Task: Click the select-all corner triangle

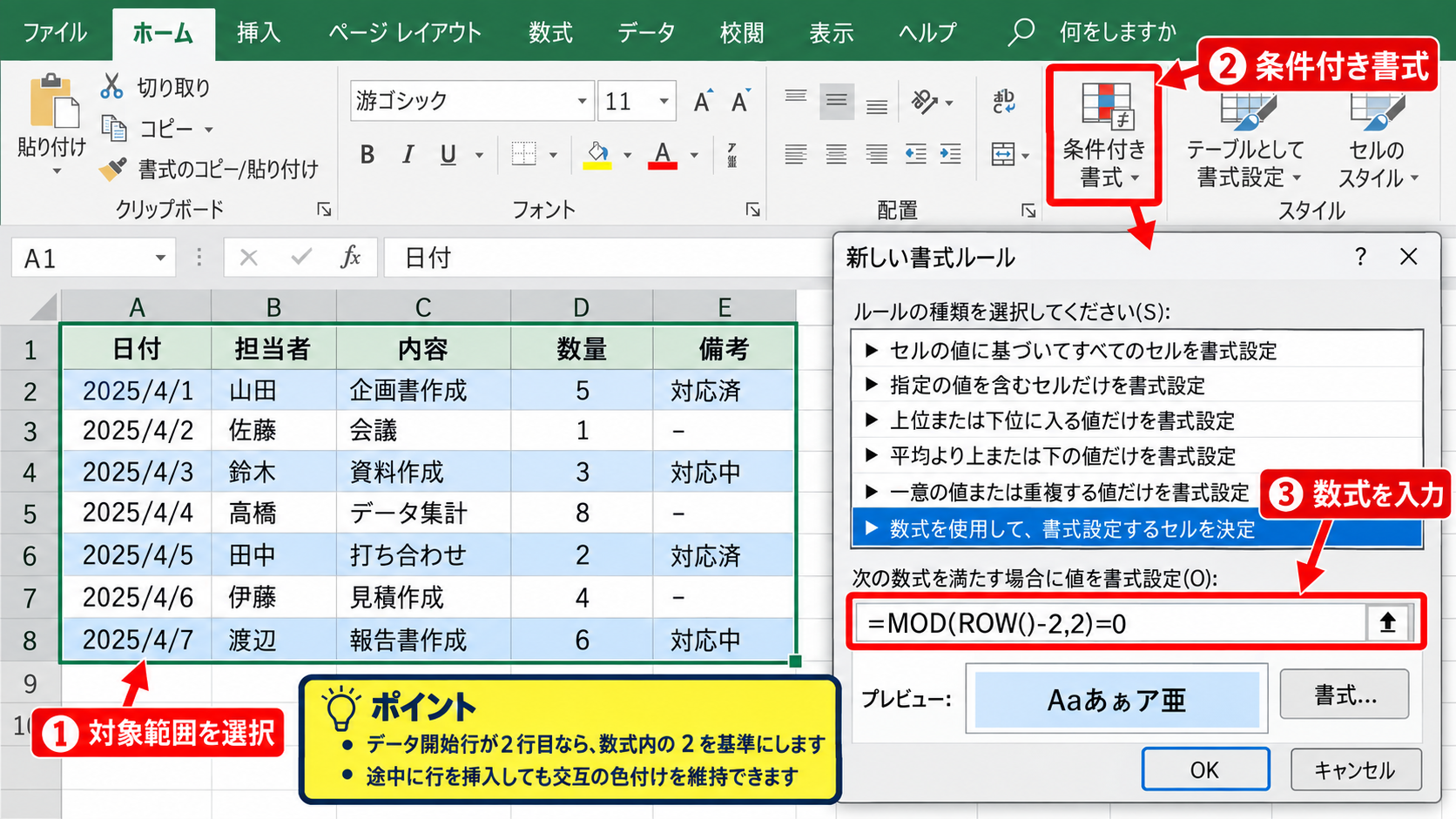Action: (44, 307)
